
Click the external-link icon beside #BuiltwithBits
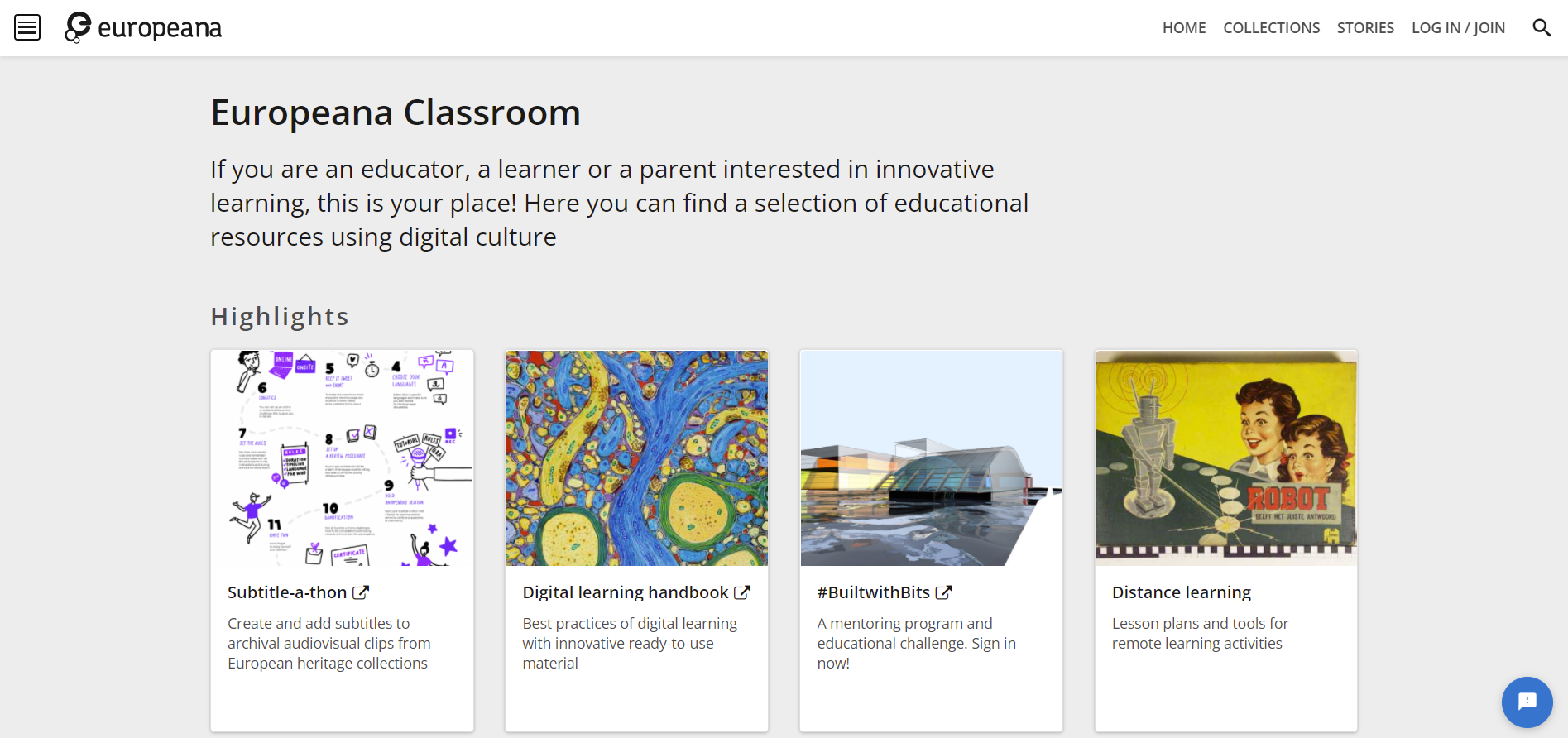click(943, 592)
